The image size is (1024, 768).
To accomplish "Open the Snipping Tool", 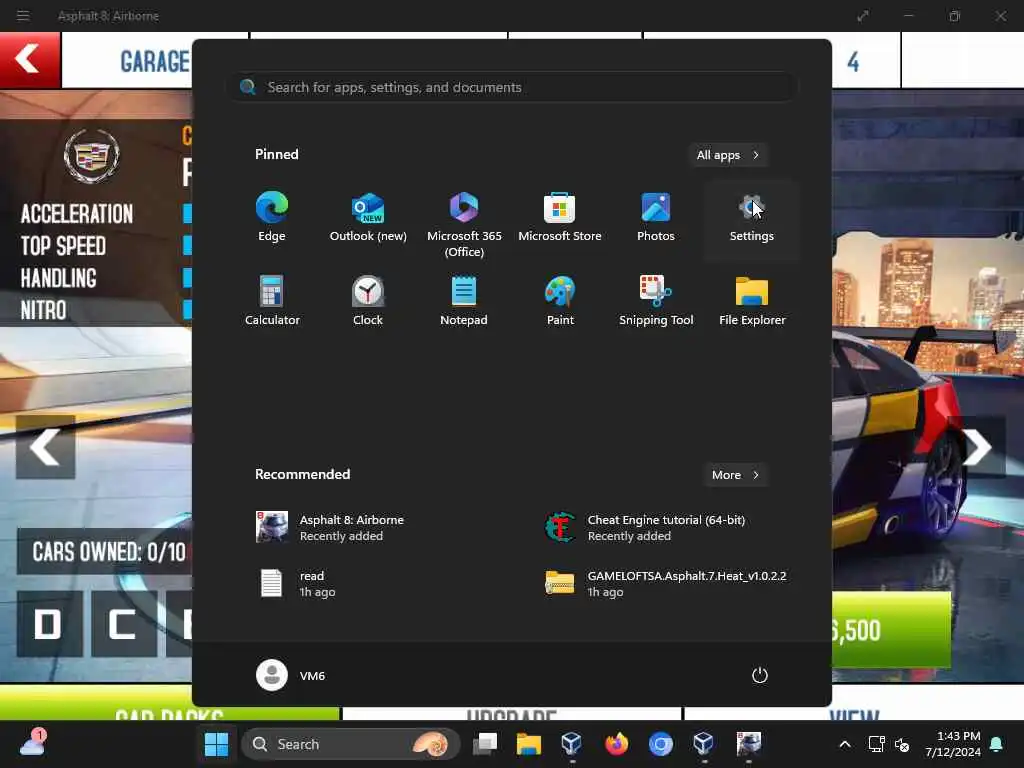I will click(656, 302).
